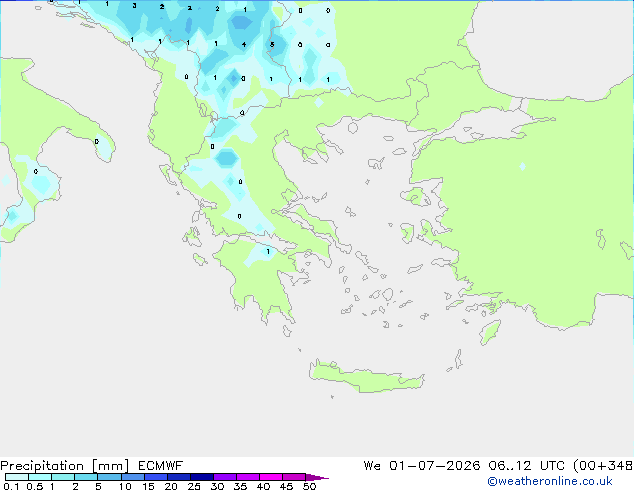Click the precipitation value '3' on the map
This screenshot has height=490, width=634.
click(x=134, y=6)
